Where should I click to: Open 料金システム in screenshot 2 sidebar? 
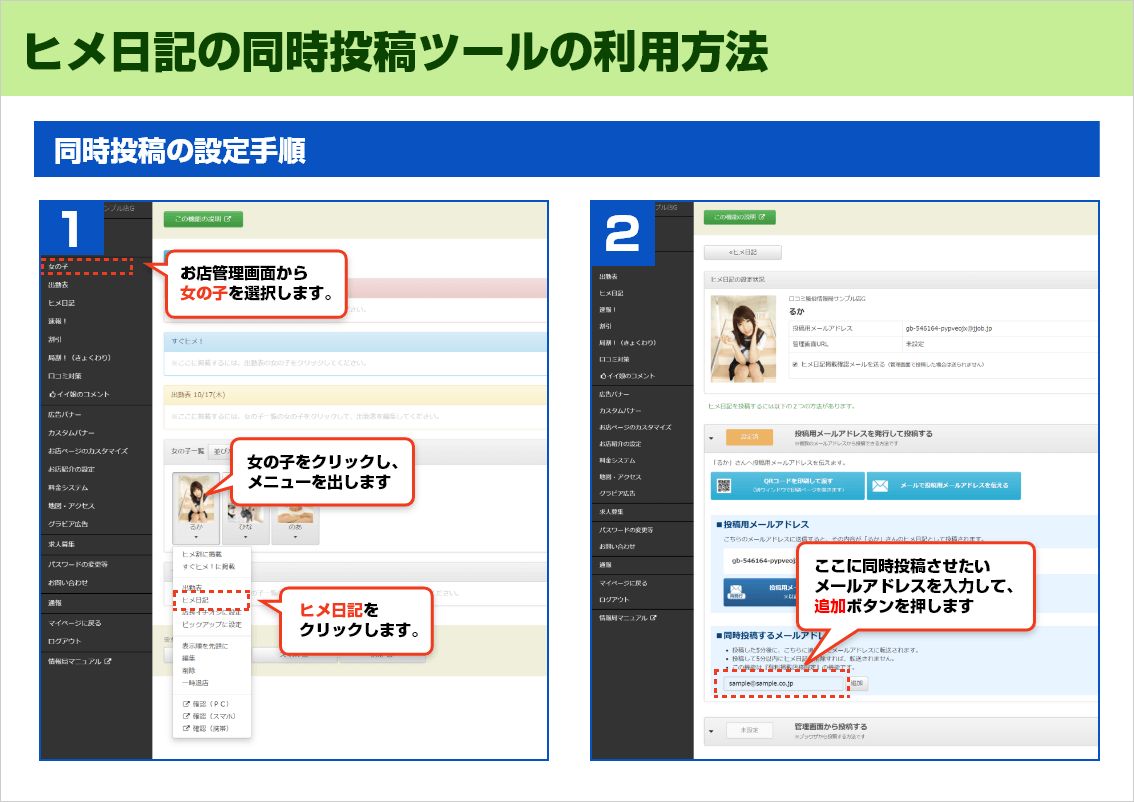617,460
